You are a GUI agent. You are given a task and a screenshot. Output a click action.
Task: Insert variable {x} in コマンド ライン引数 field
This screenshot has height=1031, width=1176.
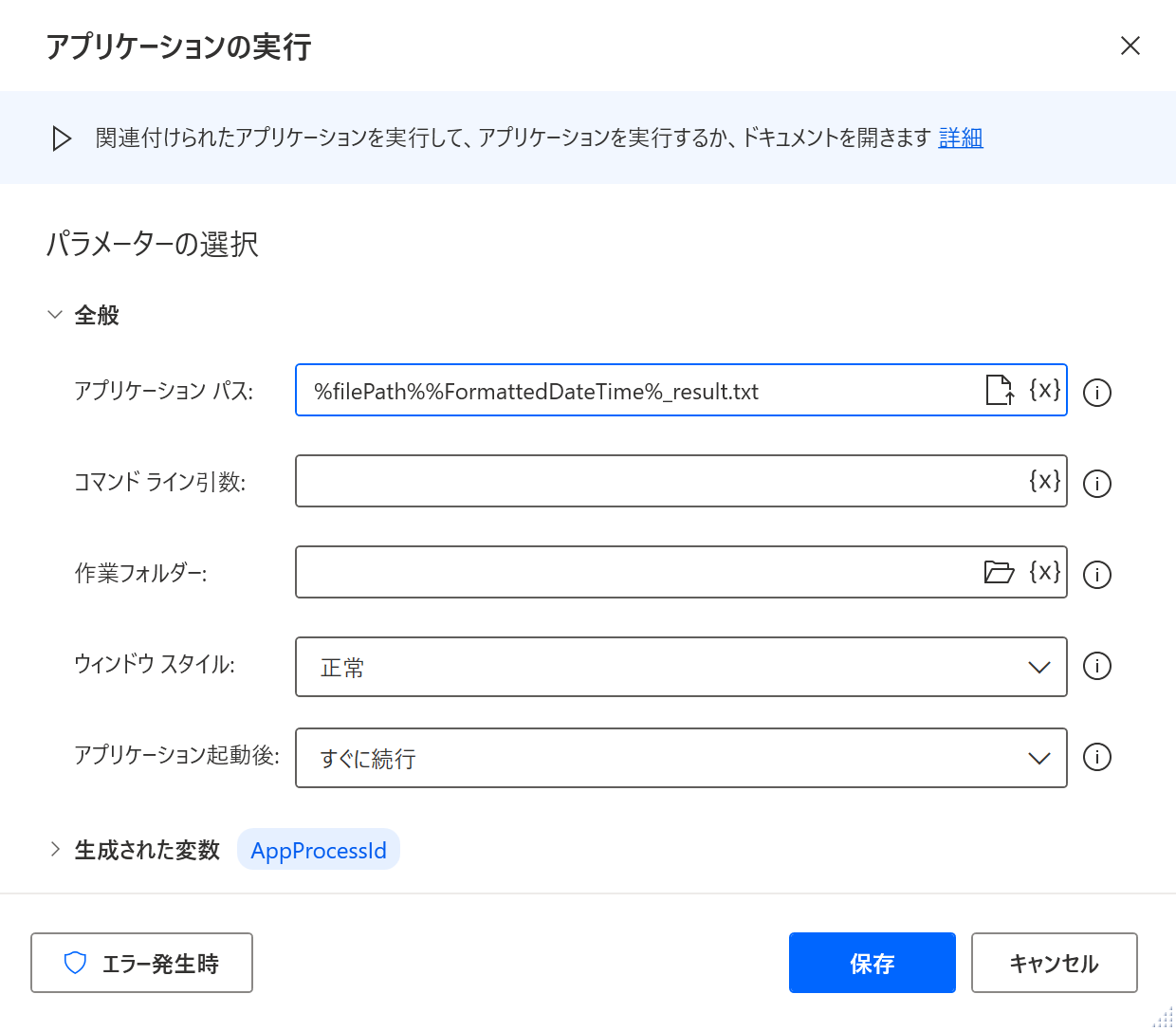pyautogui.click(x=1044, y=481)
